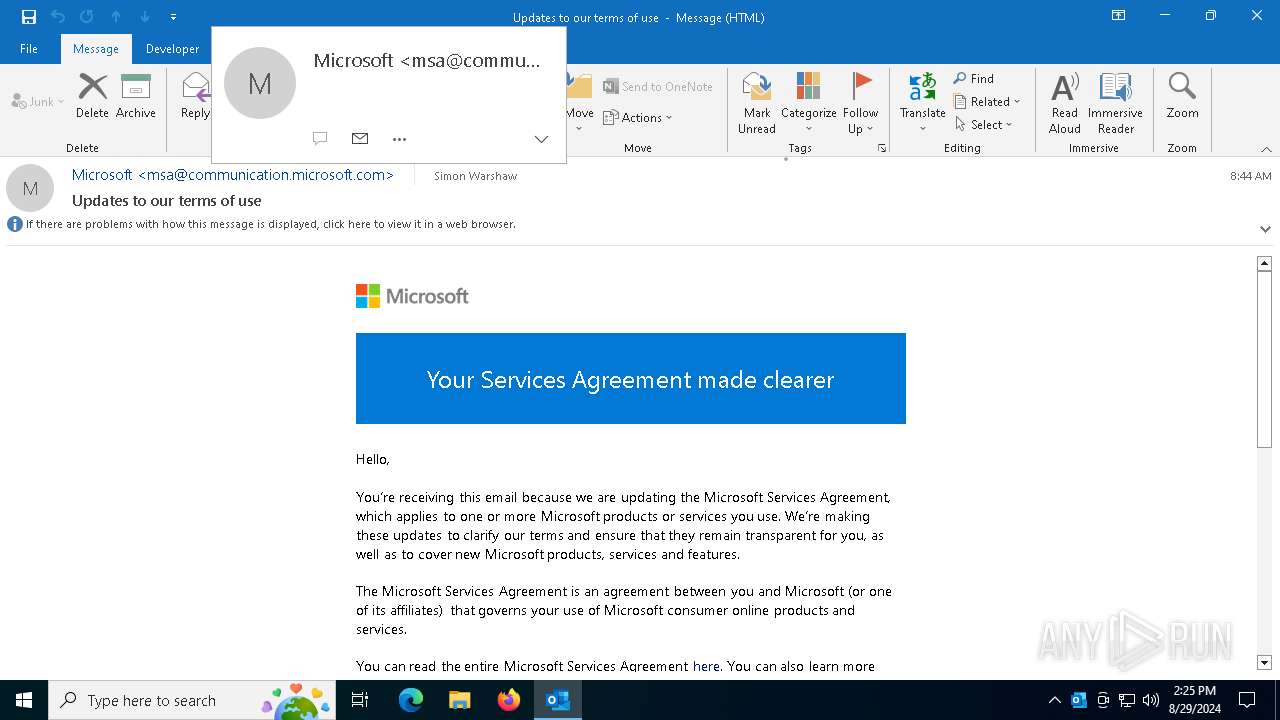Screen dimensions: 1280x720
Task: Click the volume icon in system tray
Action: tap(1151, 700)
